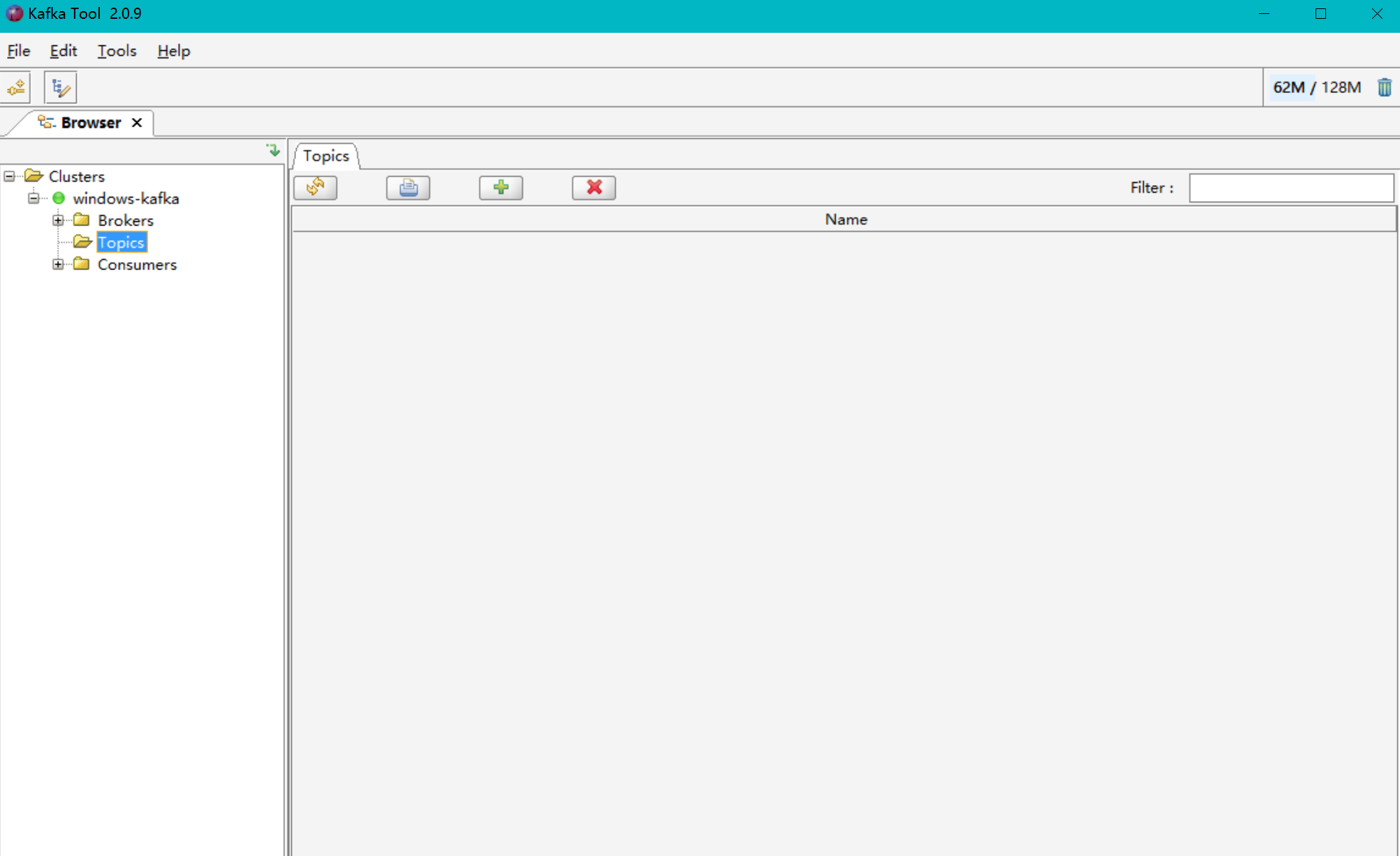Open the Help menu
Viewport: 1400px width, 856px height.
(x=173, y=51)
